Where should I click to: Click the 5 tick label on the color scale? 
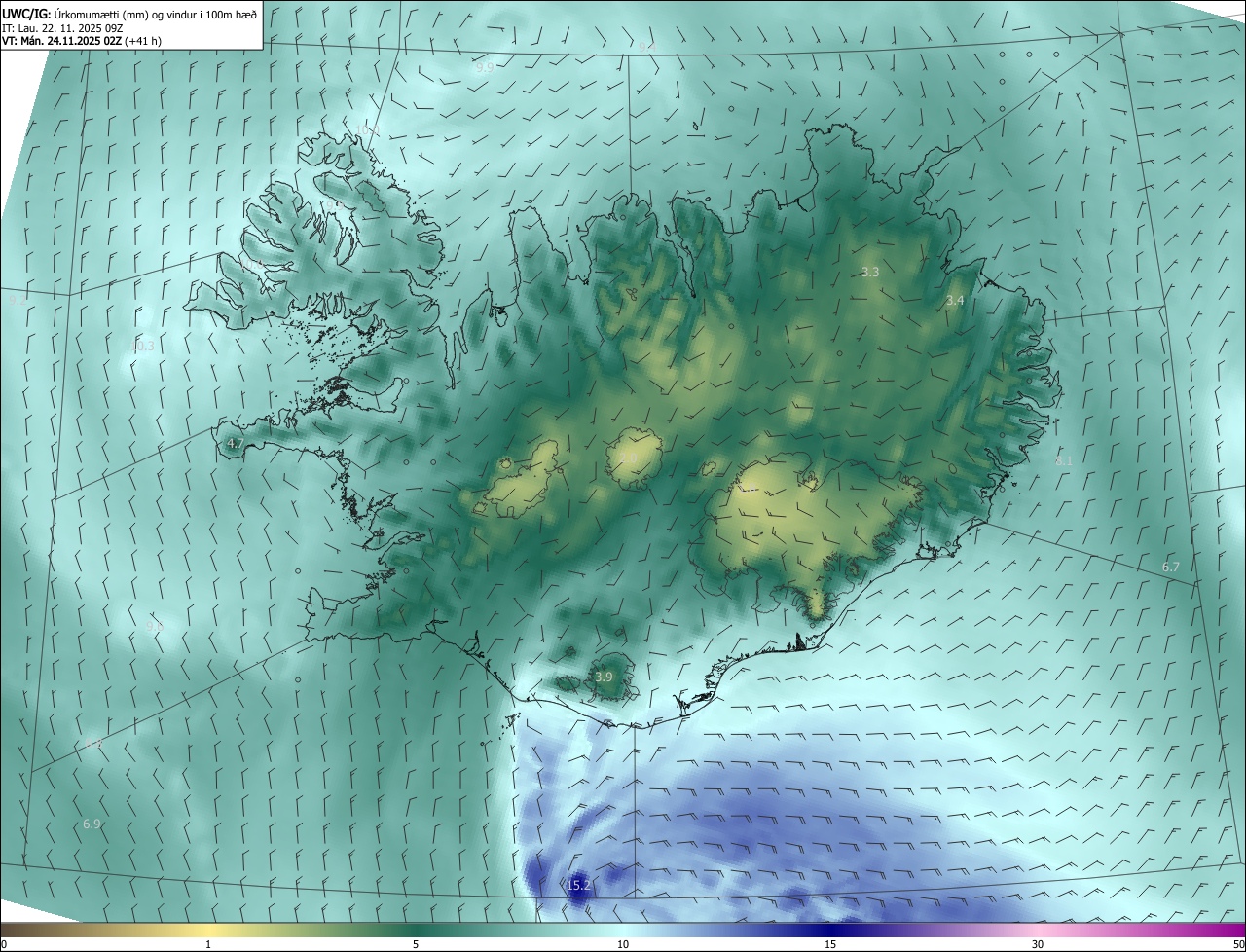tap(416, 944)
